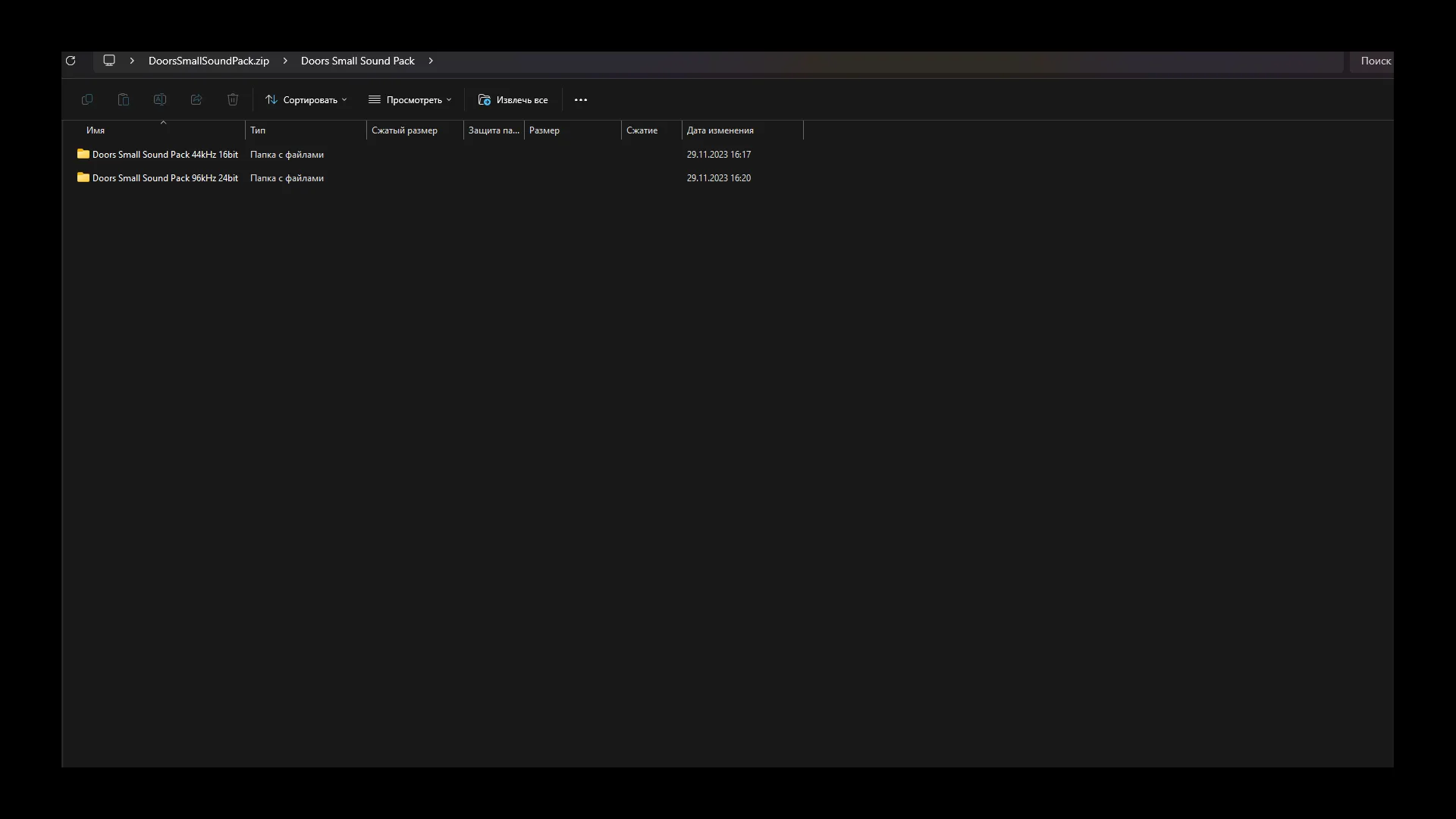The height and width of the screenshot is (819, 1456).
Task: Open the Просмотреть view dropdown
Action: (409, 100)
